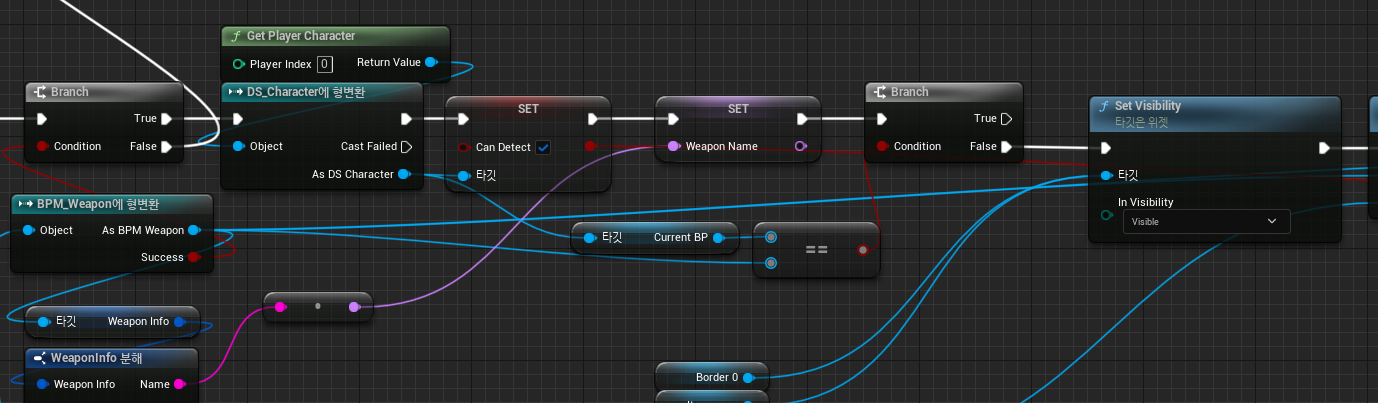Select the Set Visibility node title
Image resolution: width=1378 pixels, height=403 pixels.
click(1148, 106)
